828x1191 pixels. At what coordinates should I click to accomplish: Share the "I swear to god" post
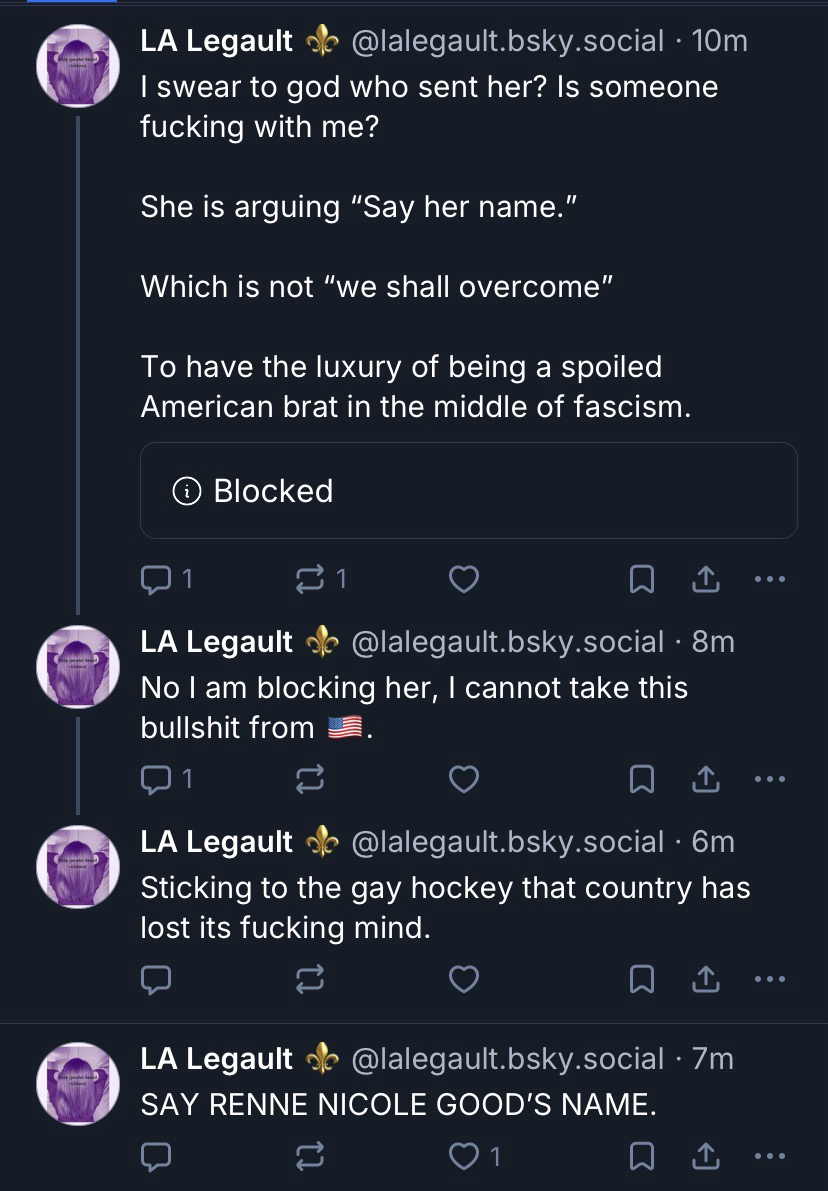pos(706,579)
